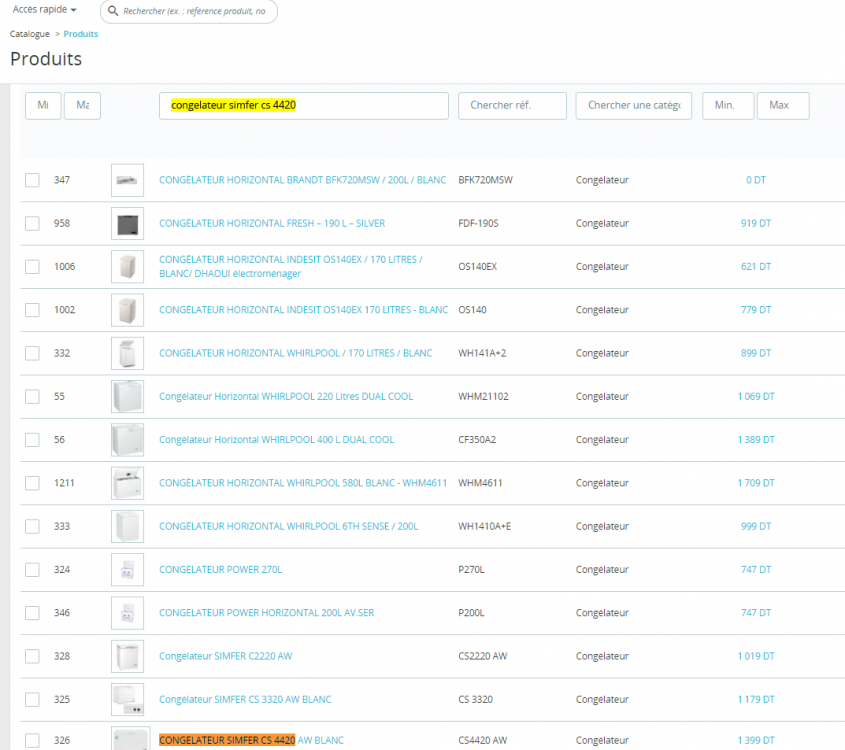Open CONGELATEUR SIMFER CS 4420 AW BLANC link

pyautogui.click(x=251, y=740)
